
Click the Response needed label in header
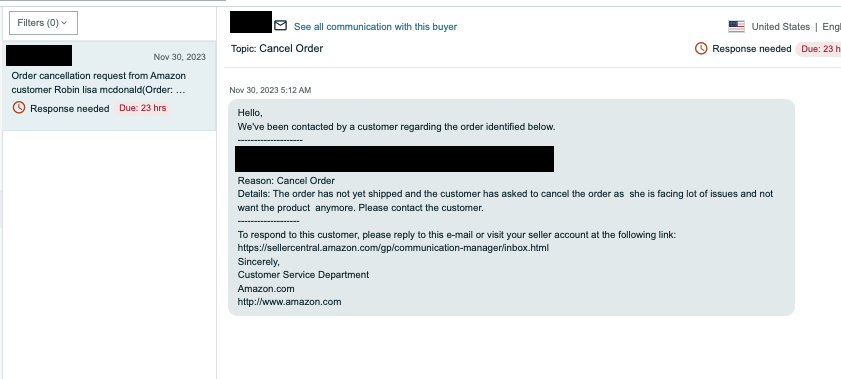(x=752, y=49)
